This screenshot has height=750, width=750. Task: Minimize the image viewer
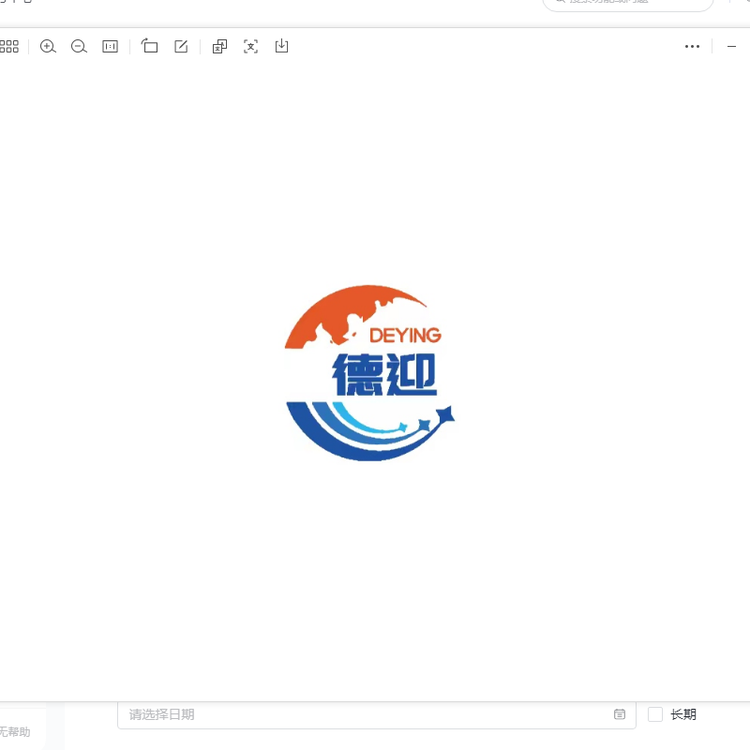coord(731,46)
